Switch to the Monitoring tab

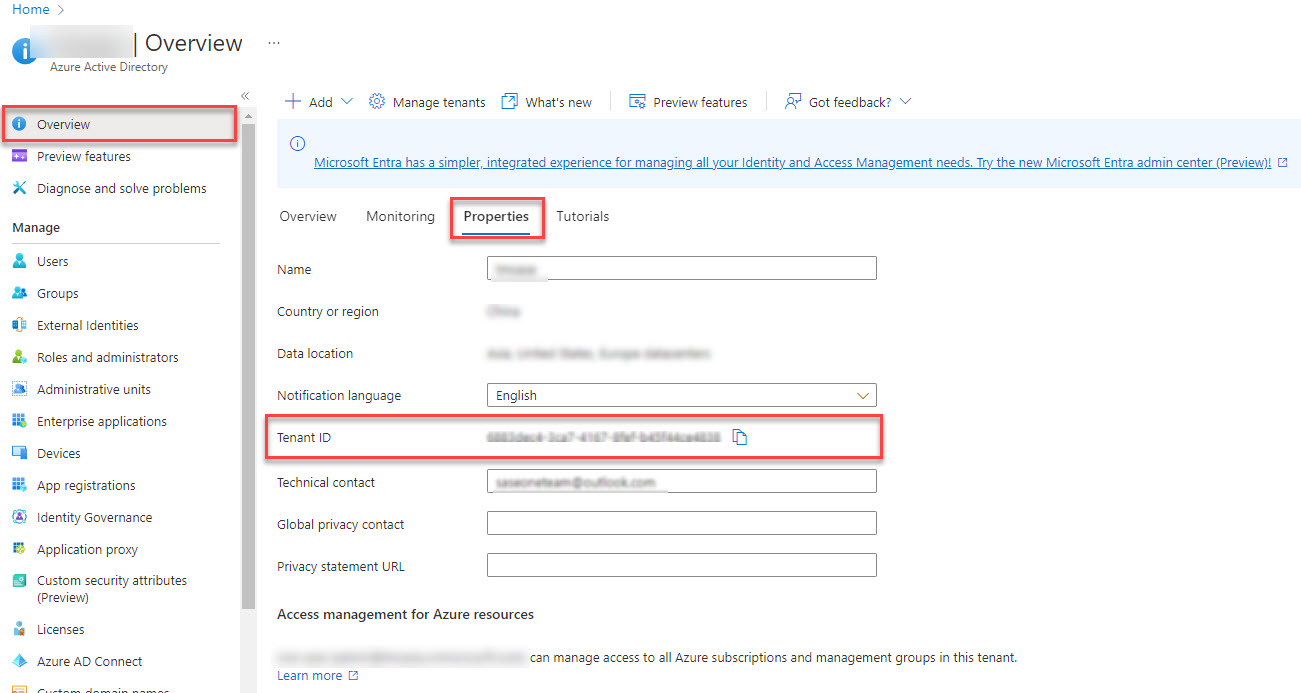tap(400, 216)
